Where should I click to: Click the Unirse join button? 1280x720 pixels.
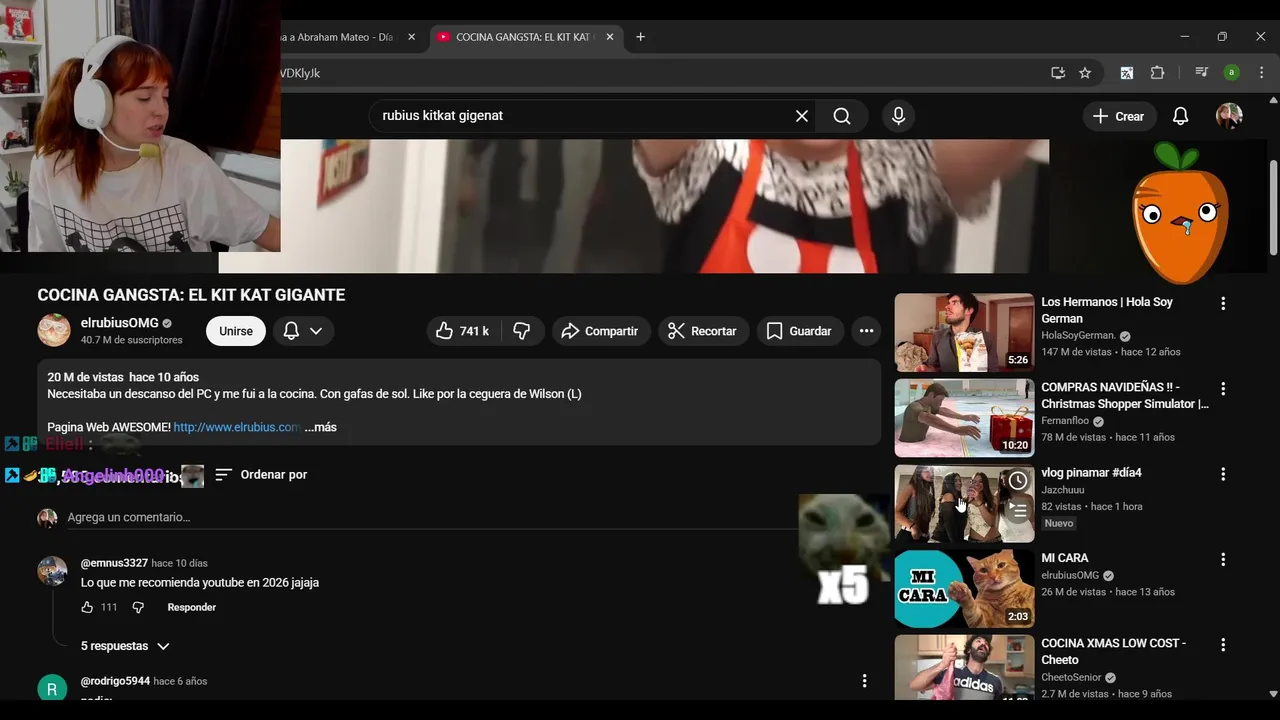tap(236, 331)
